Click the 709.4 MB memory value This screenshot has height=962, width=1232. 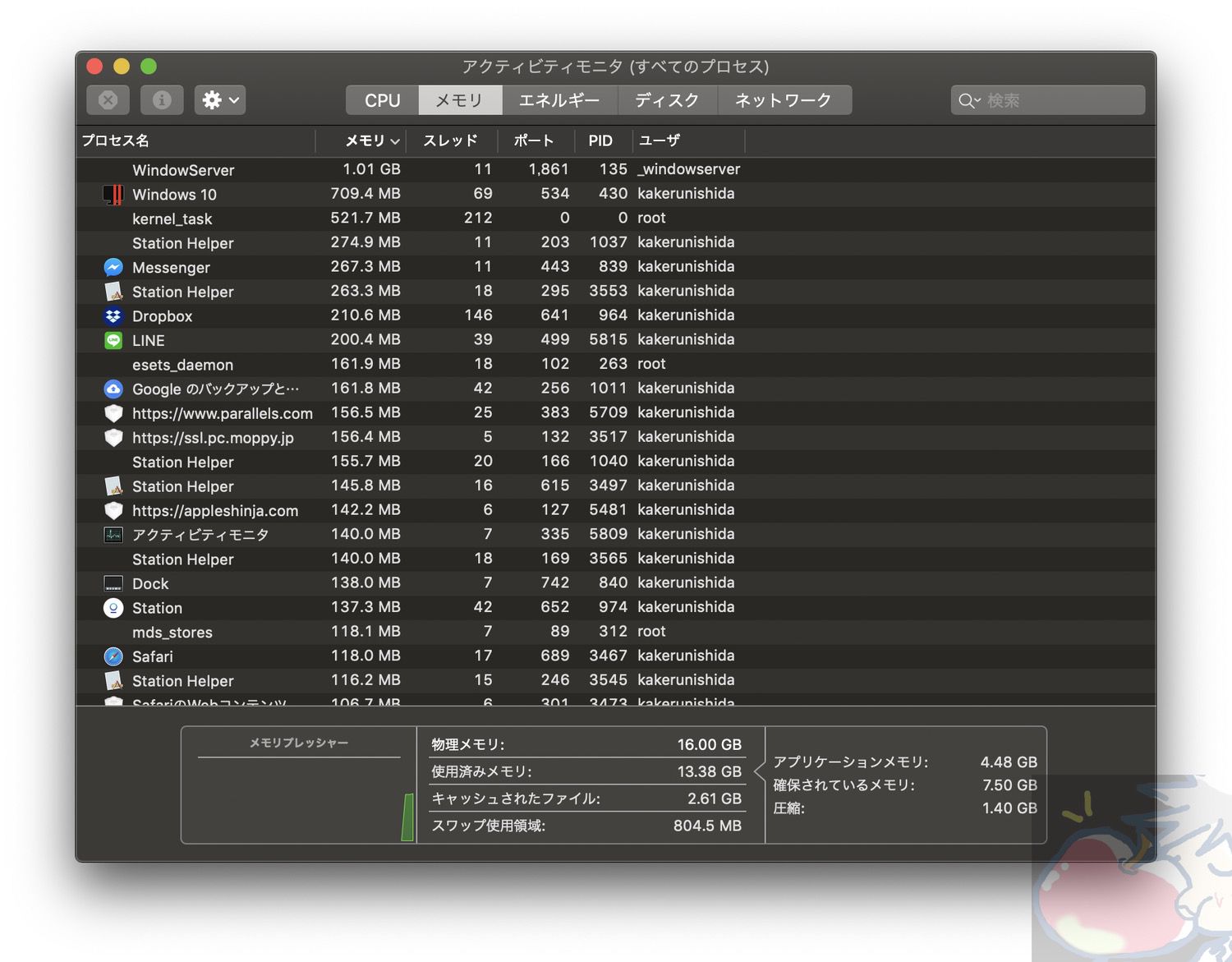tap(365, 194)
